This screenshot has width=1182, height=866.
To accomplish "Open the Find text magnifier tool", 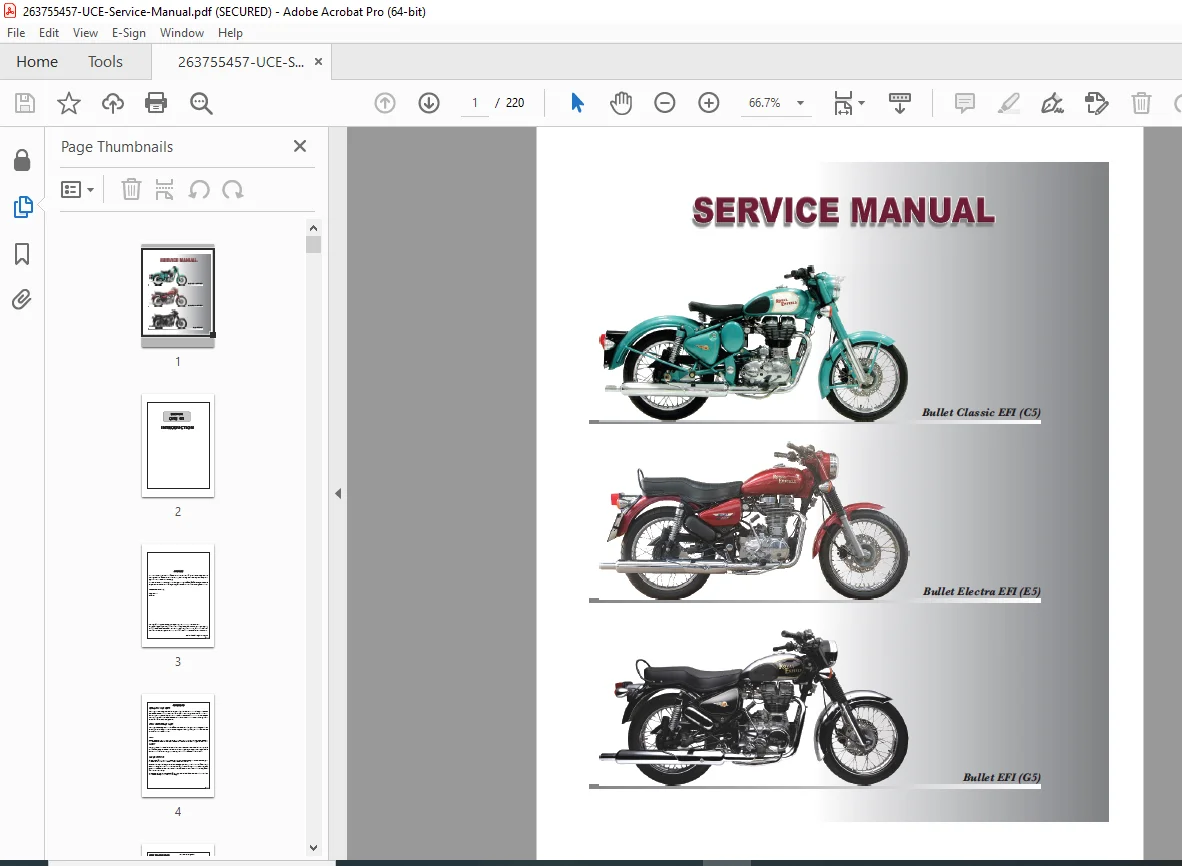I will pos(201,103).
